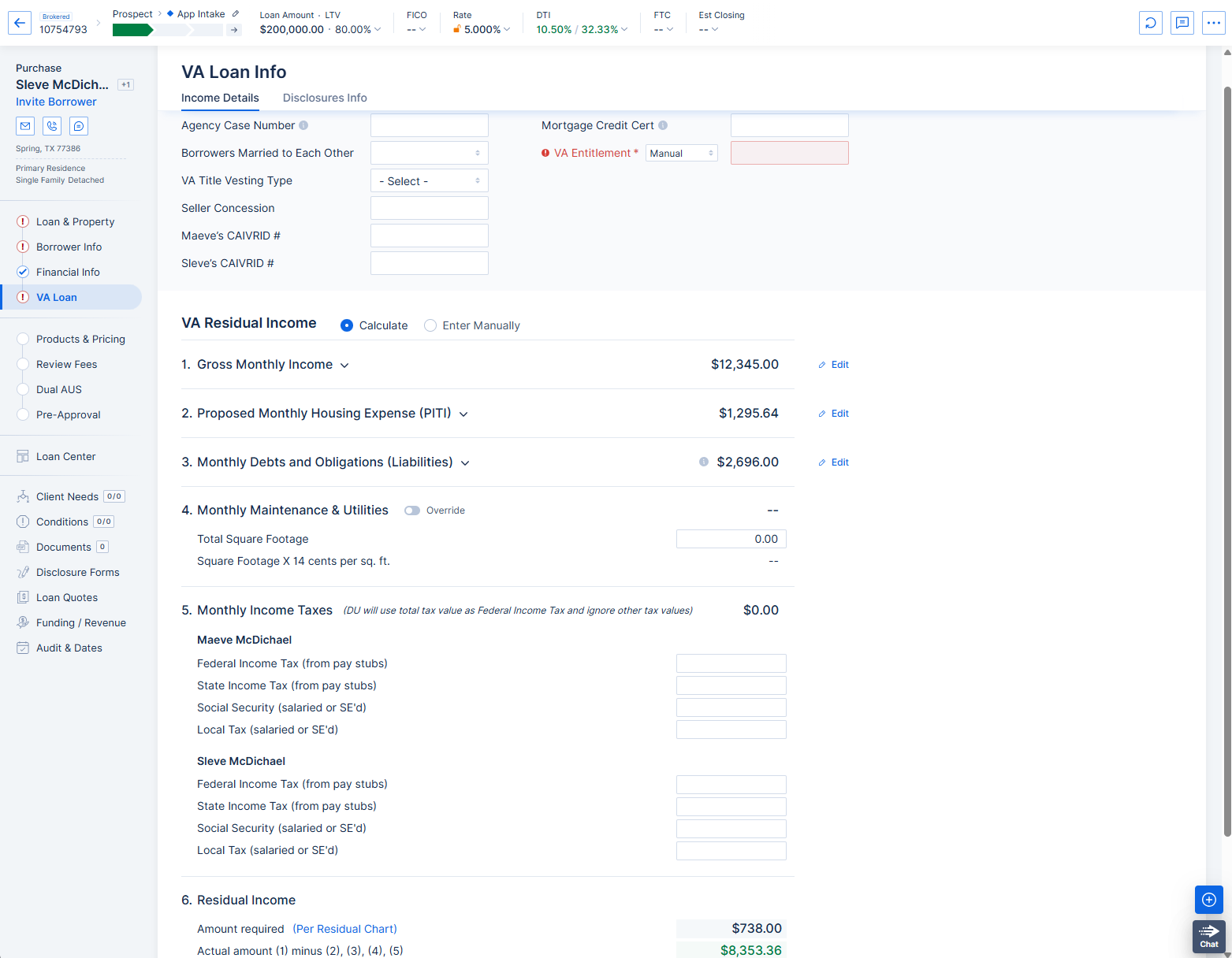The height and width of the screenshot is (958, 1232).
Task: Edit Gross Monthly Income
Action: tap(834, 365)
